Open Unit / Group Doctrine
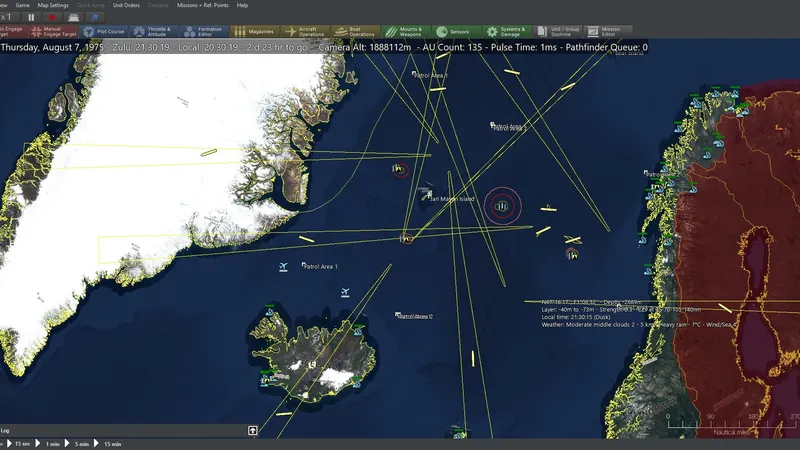Viewport: 800px width, 450px height. click(559, 32)
